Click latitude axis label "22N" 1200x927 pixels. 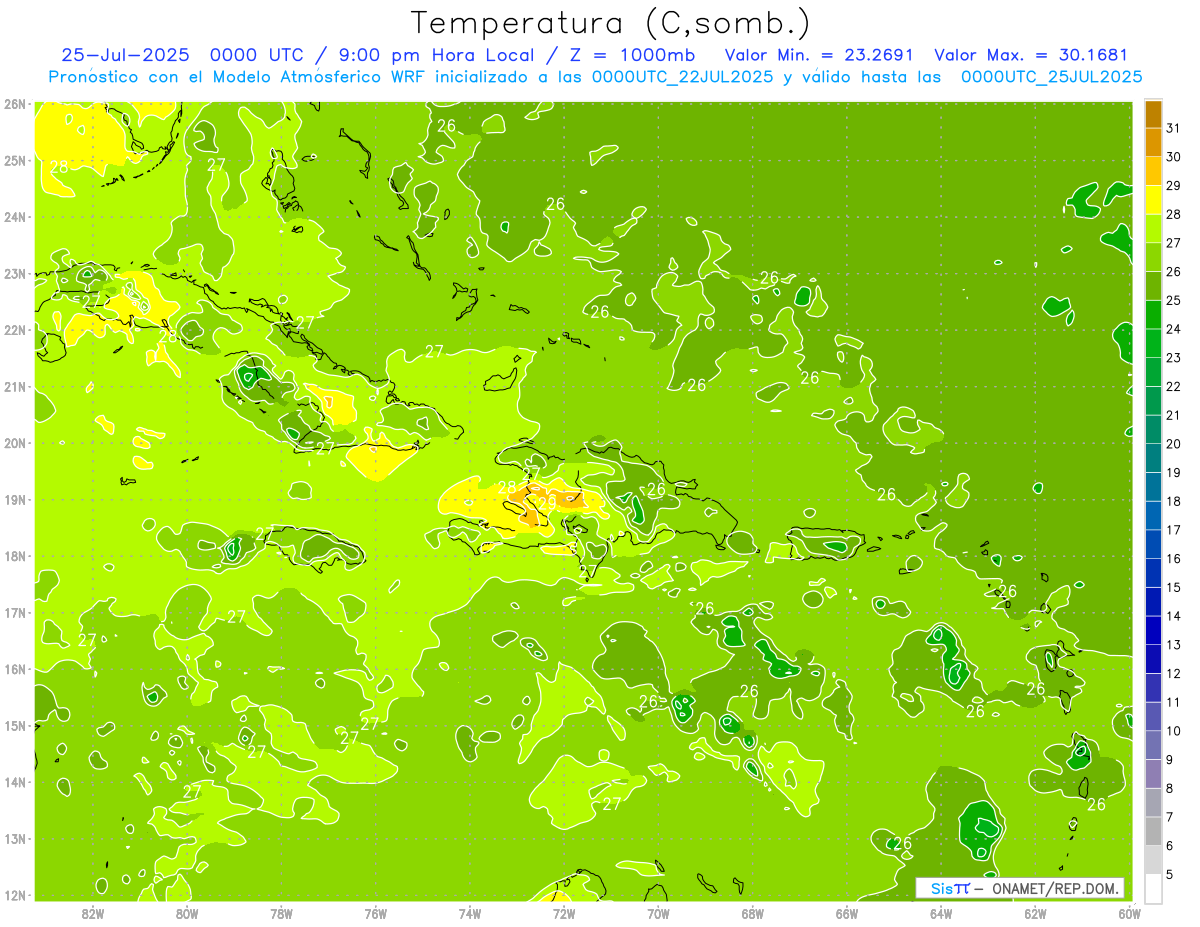click(x=15, y=330)
